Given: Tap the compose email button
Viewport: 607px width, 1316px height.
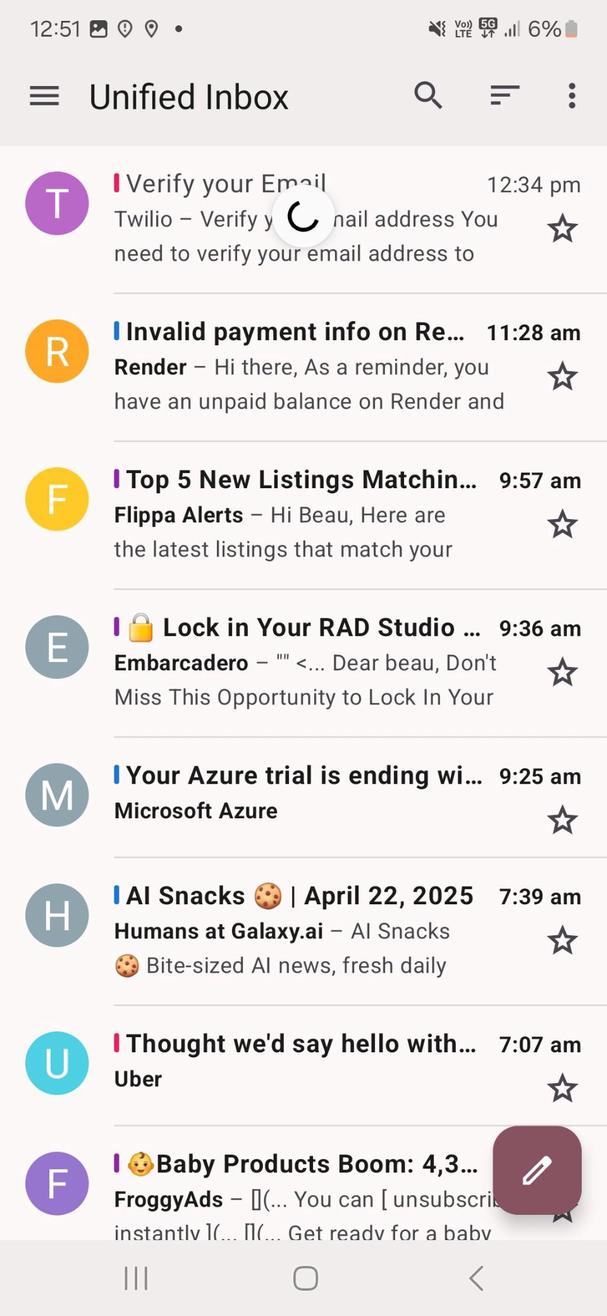Looking at the screenshot, I should click(537, 1170).
